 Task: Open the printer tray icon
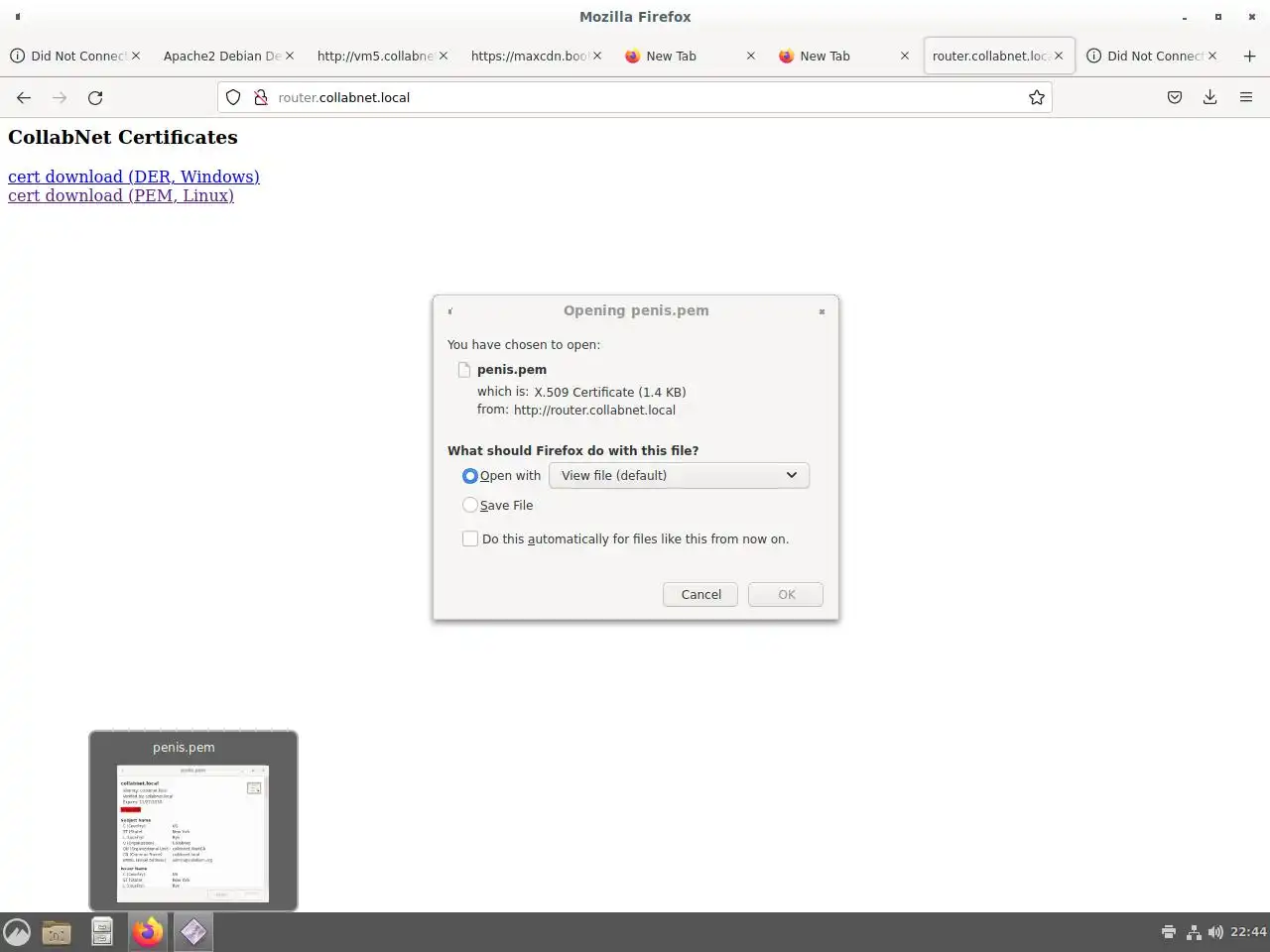(1169, 932)
